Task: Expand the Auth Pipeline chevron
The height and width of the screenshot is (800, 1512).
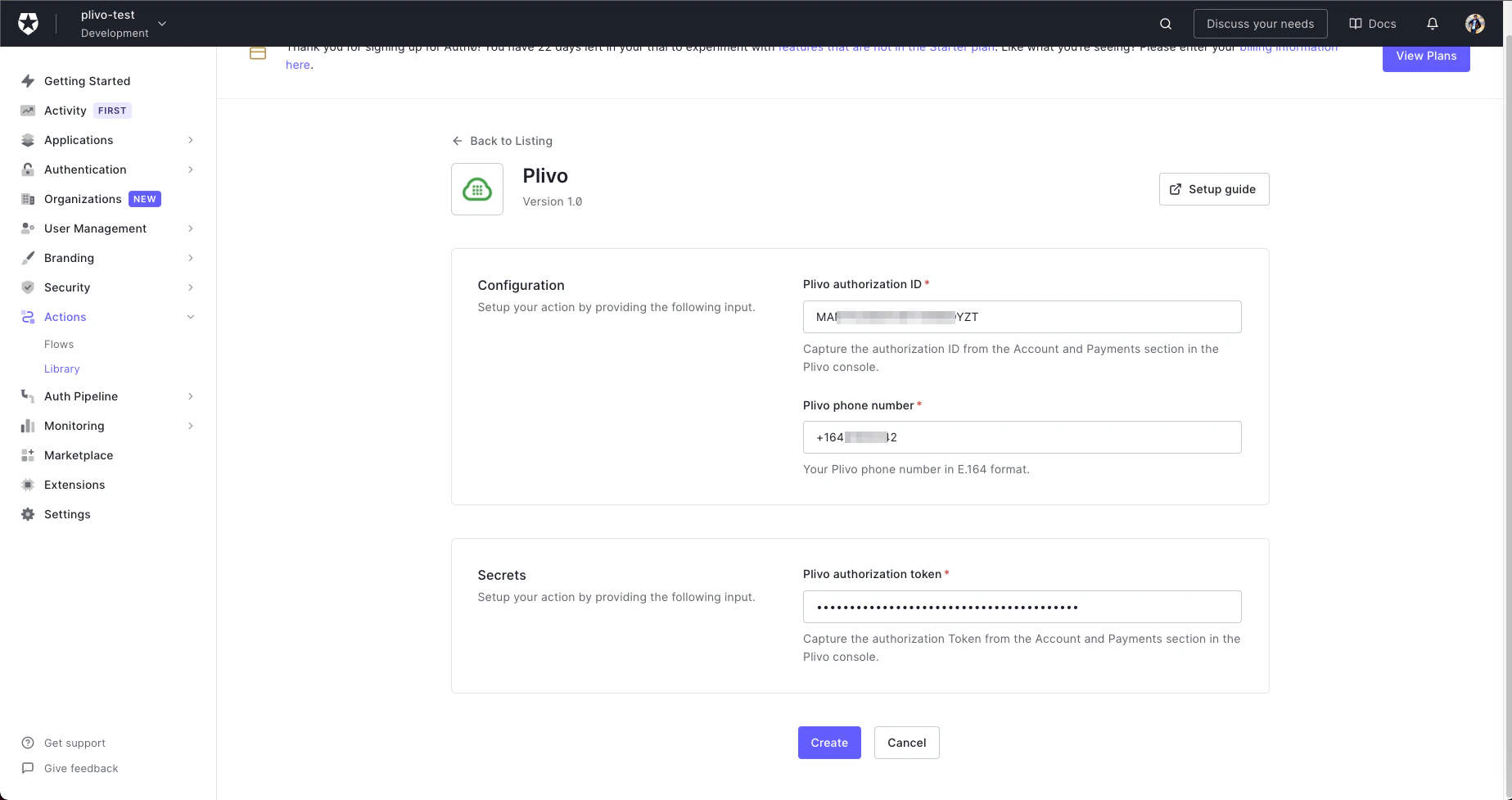Action: (191, 396)
